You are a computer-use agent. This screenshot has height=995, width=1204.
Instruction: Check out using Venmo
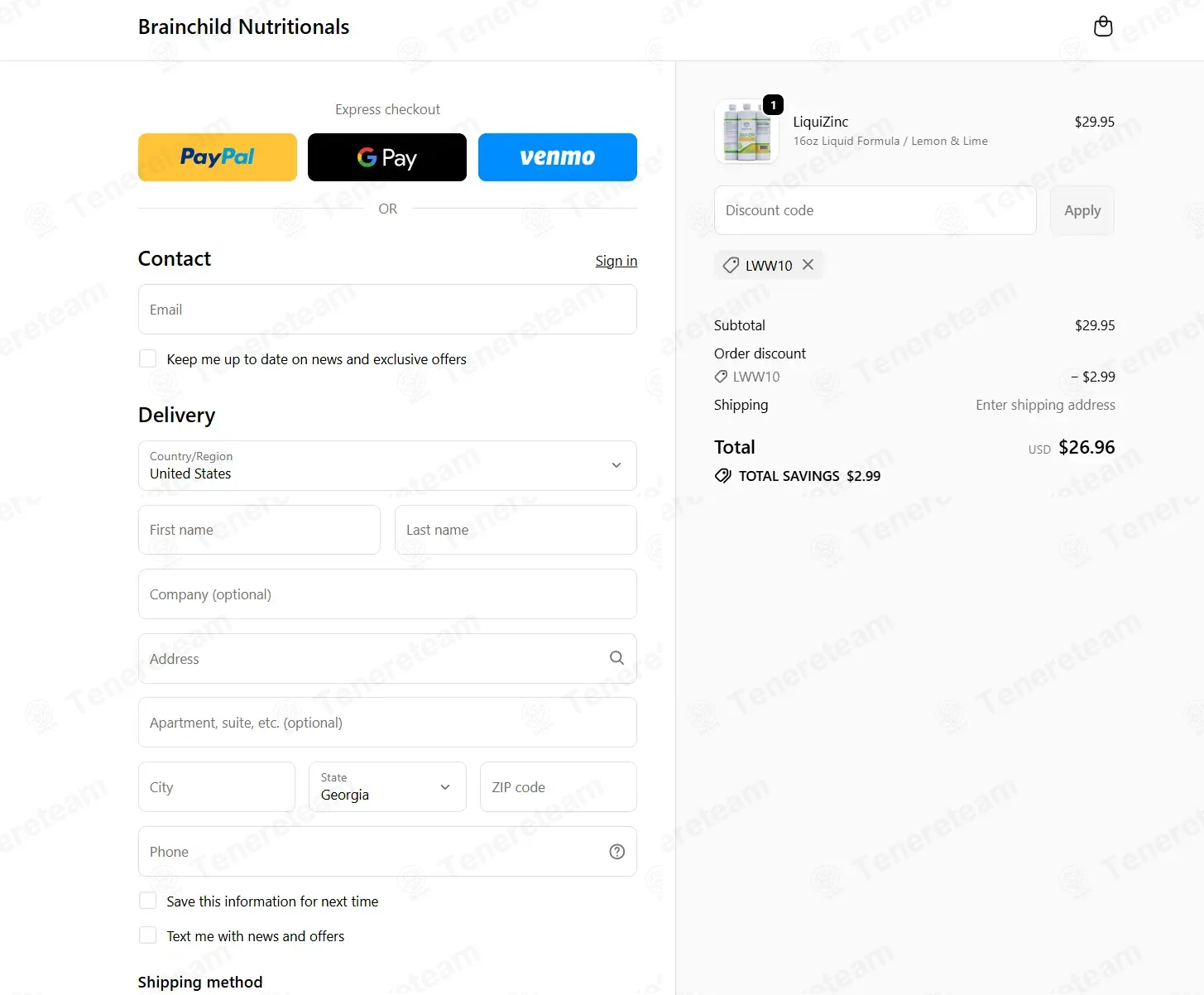pyautogui.click(x=558, y=157)
